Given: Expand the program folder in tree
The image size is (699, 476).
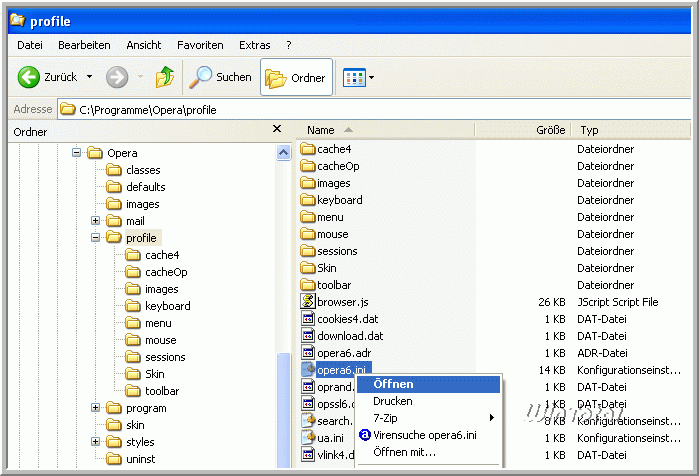Looking at the screenshot, I should click(x=96, y=408).
